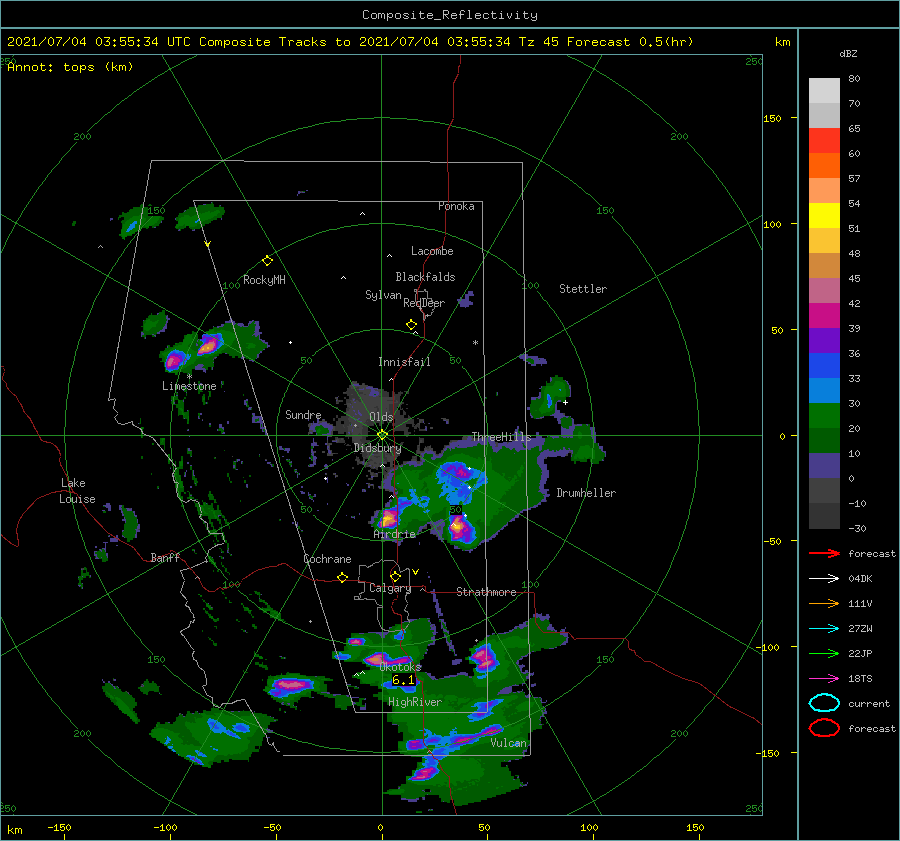Click the Cochrane label
This screenshot has height=841, width=900.
(327, 559)
